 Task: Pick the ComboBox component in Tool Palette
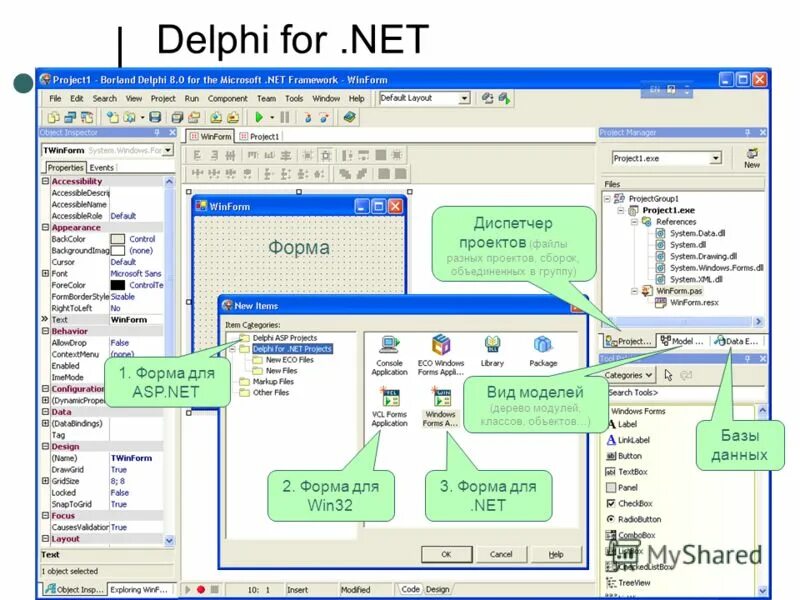coord(630,535)
